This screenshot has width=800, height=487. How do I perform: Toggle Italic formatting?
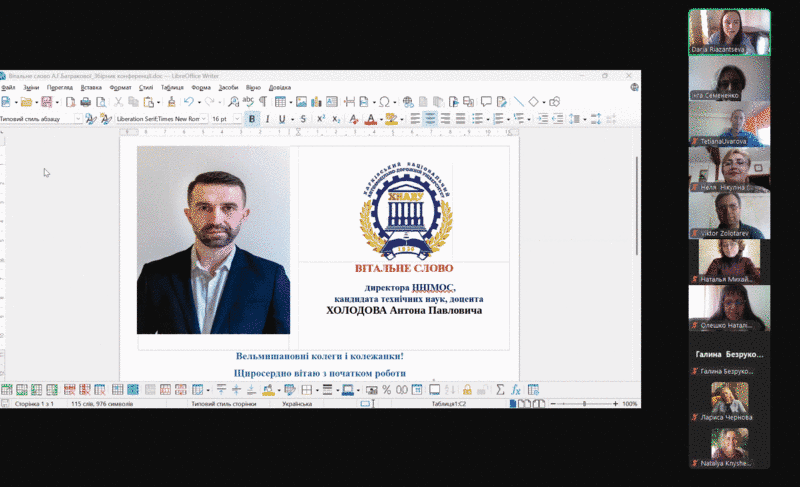click(x=267, y=119)
